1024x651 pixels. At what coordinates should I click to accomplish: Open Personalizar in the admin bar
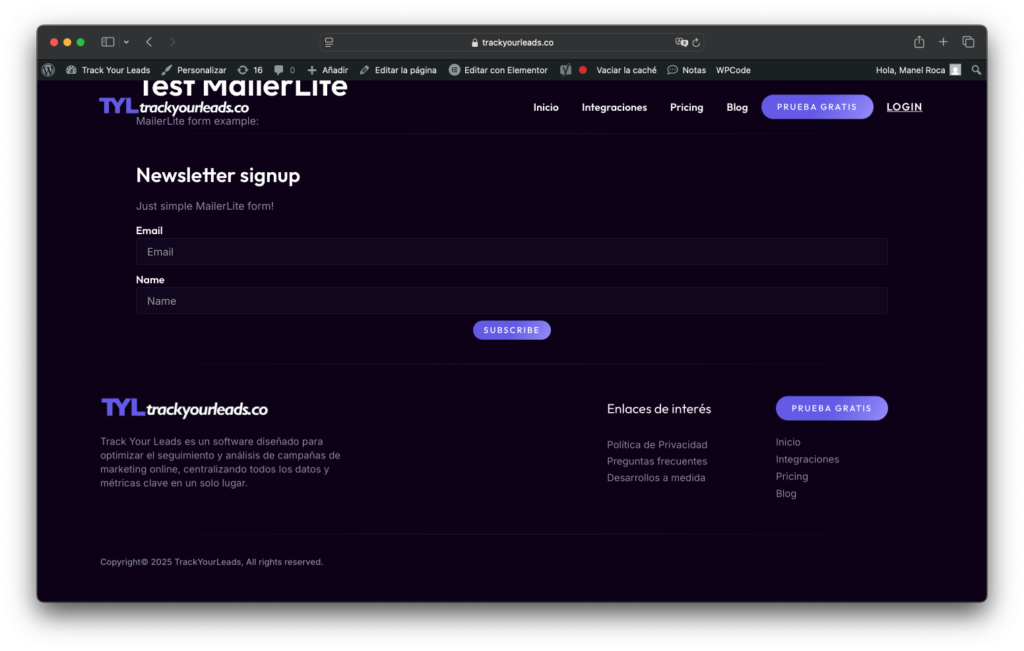pyautogui.click(x=194, y=70)
